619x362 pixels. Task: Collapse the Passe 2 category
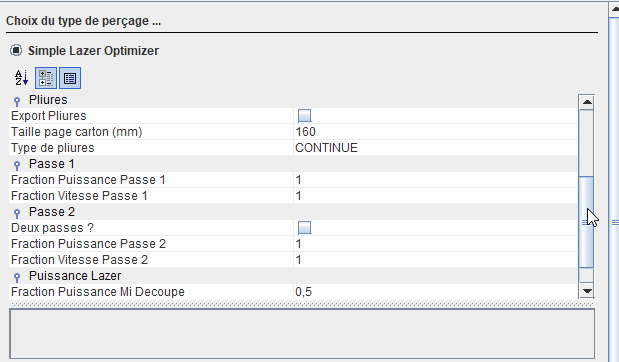click(17, 214)
